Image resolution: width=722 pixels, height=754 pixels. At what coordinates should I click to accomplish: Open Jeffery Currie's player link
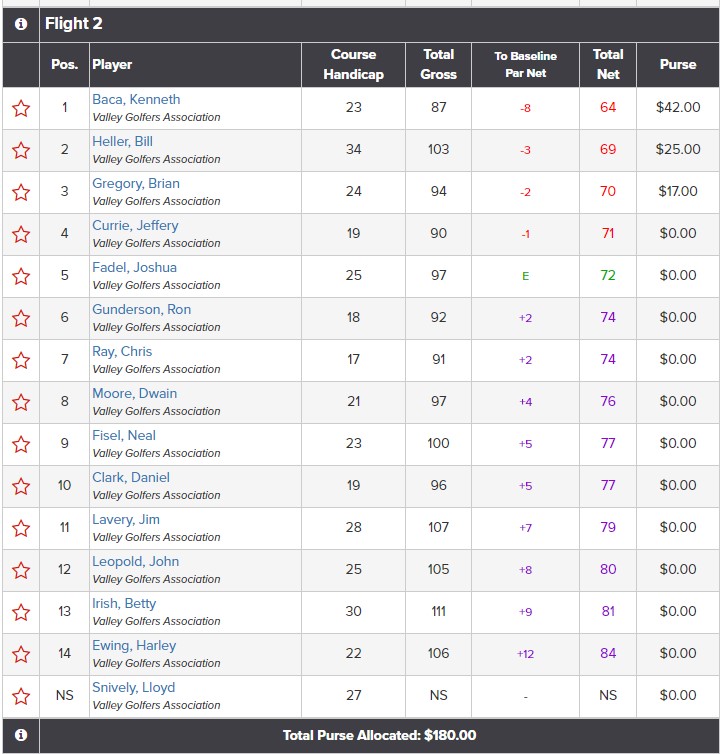pos(134,225)
